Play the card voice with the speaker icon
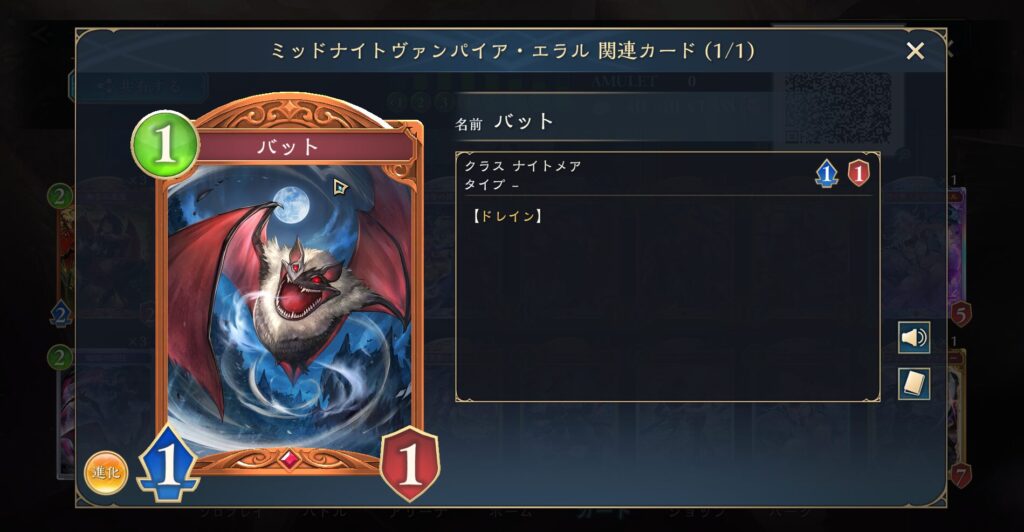The height and width of the screenshot is (532, 1024). [x=914, y=337]
